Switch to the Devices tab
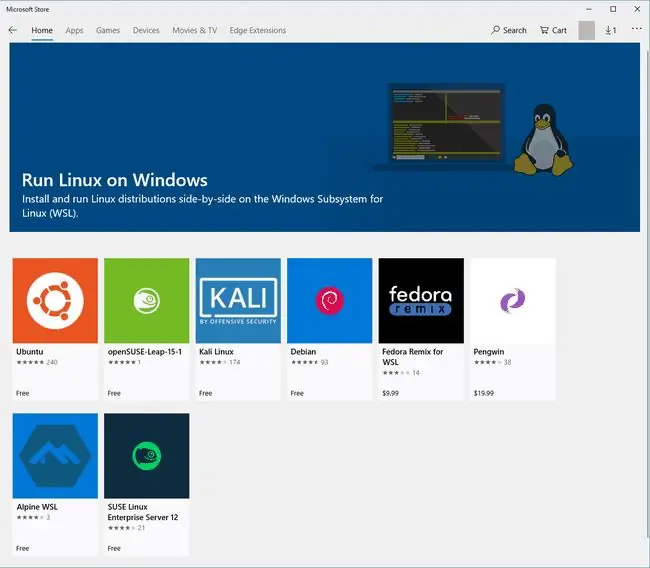The height and width of the screenshot is (568, 650). click(146, 30)
